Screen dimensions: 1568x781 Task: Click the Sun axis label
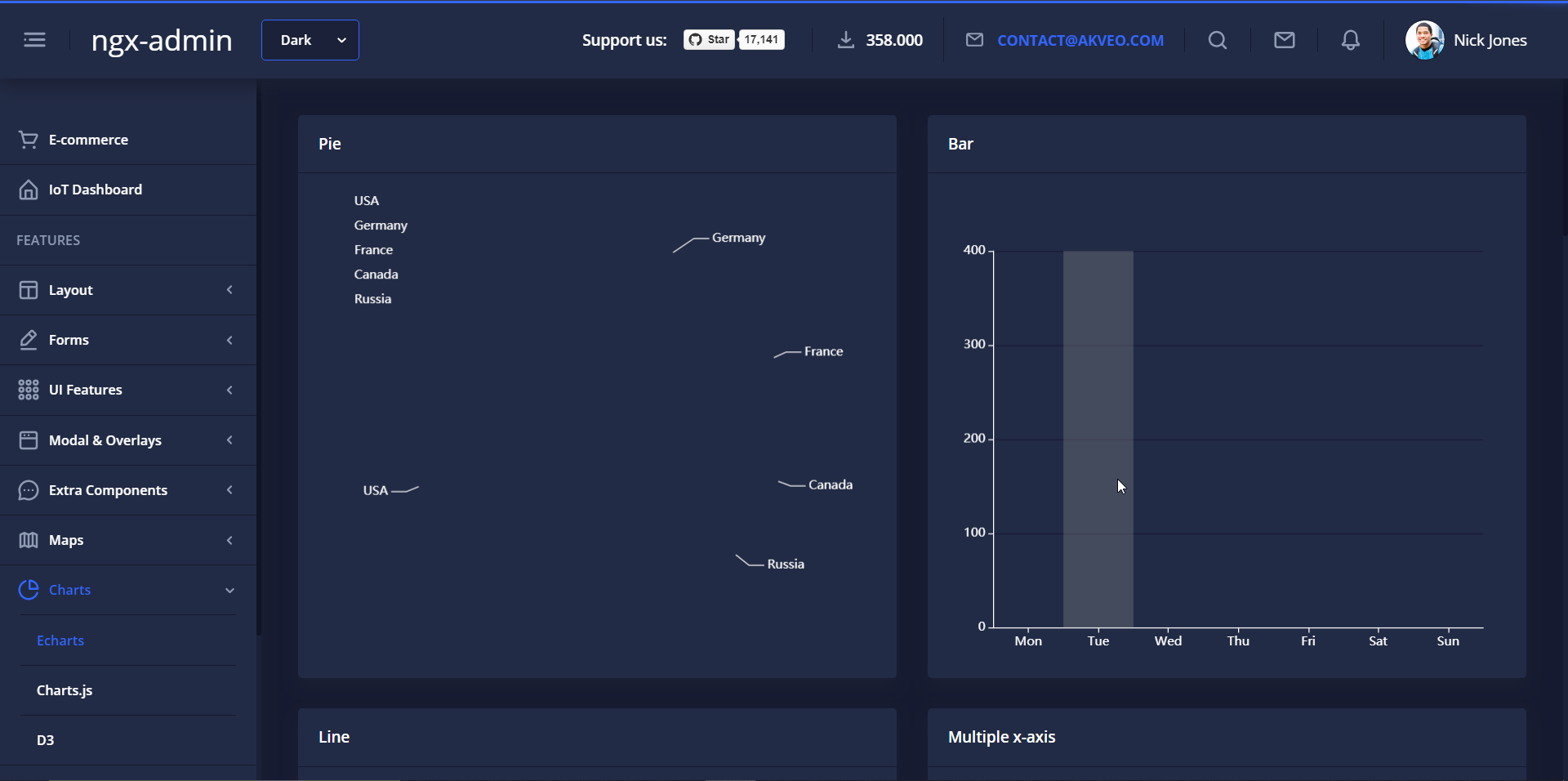[1448, 641]
